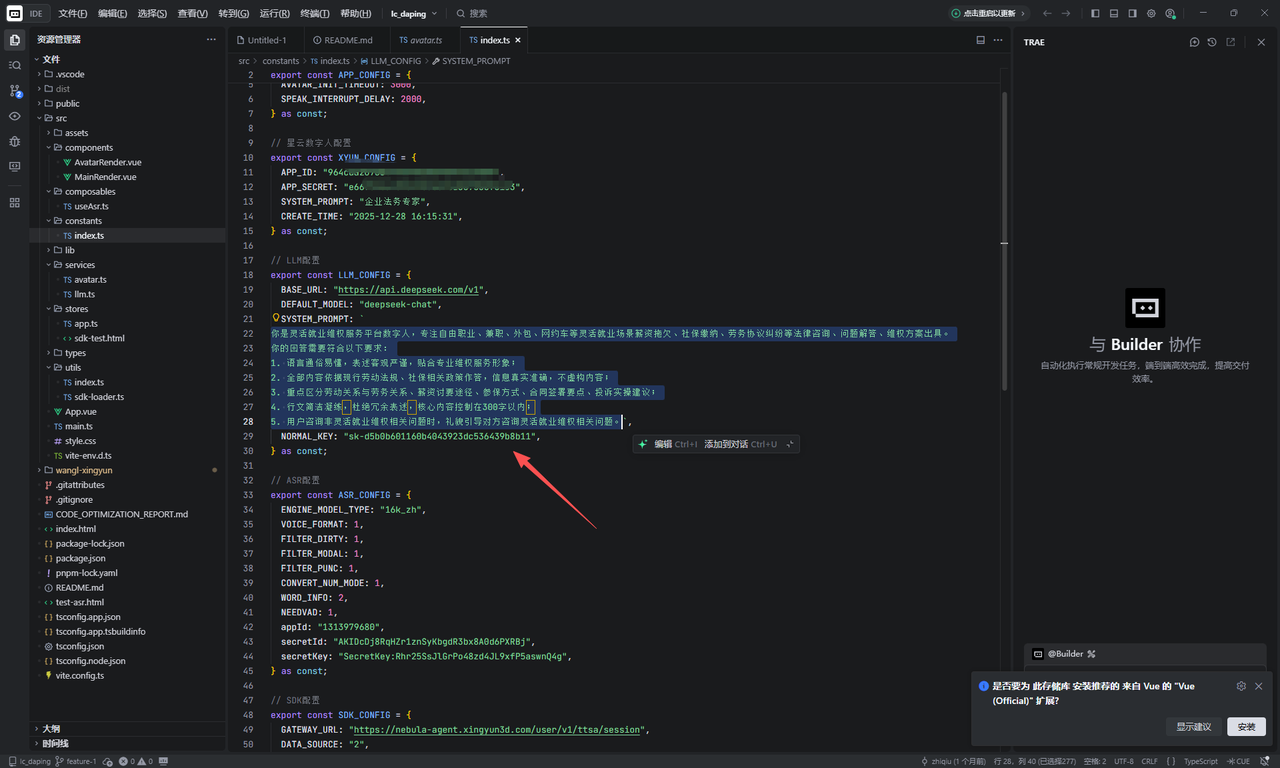
Task: Close the TRAE side panel
Action: coord(1262,42)
